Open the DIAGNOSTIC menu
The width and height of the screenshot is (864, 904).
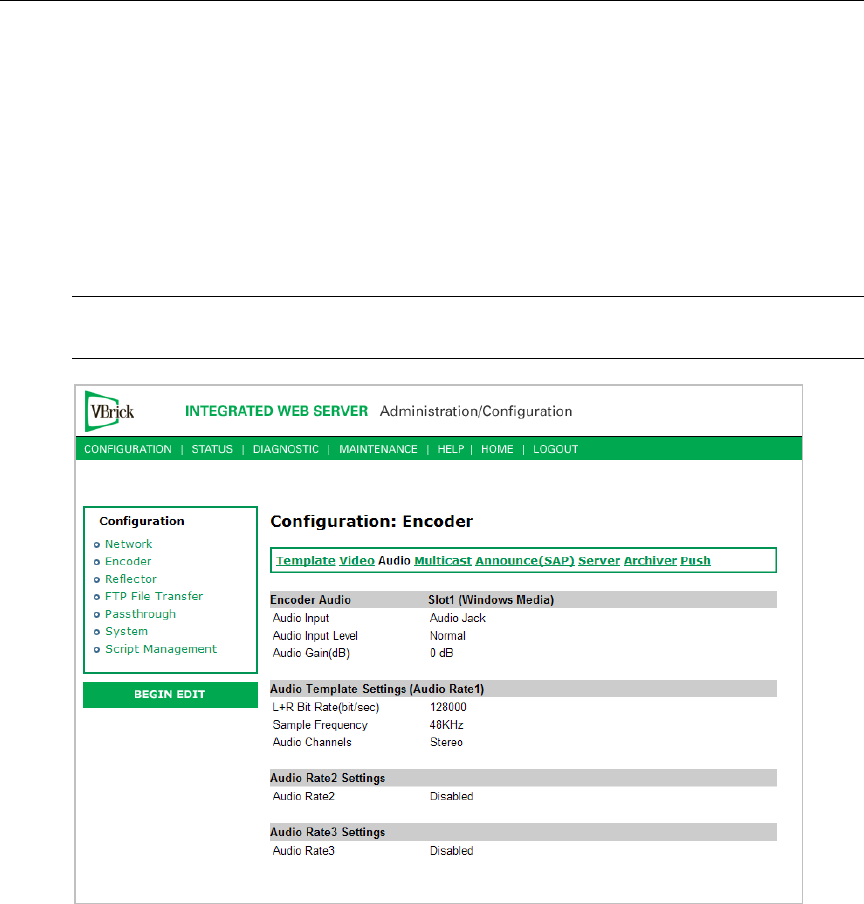coord(286,449)
